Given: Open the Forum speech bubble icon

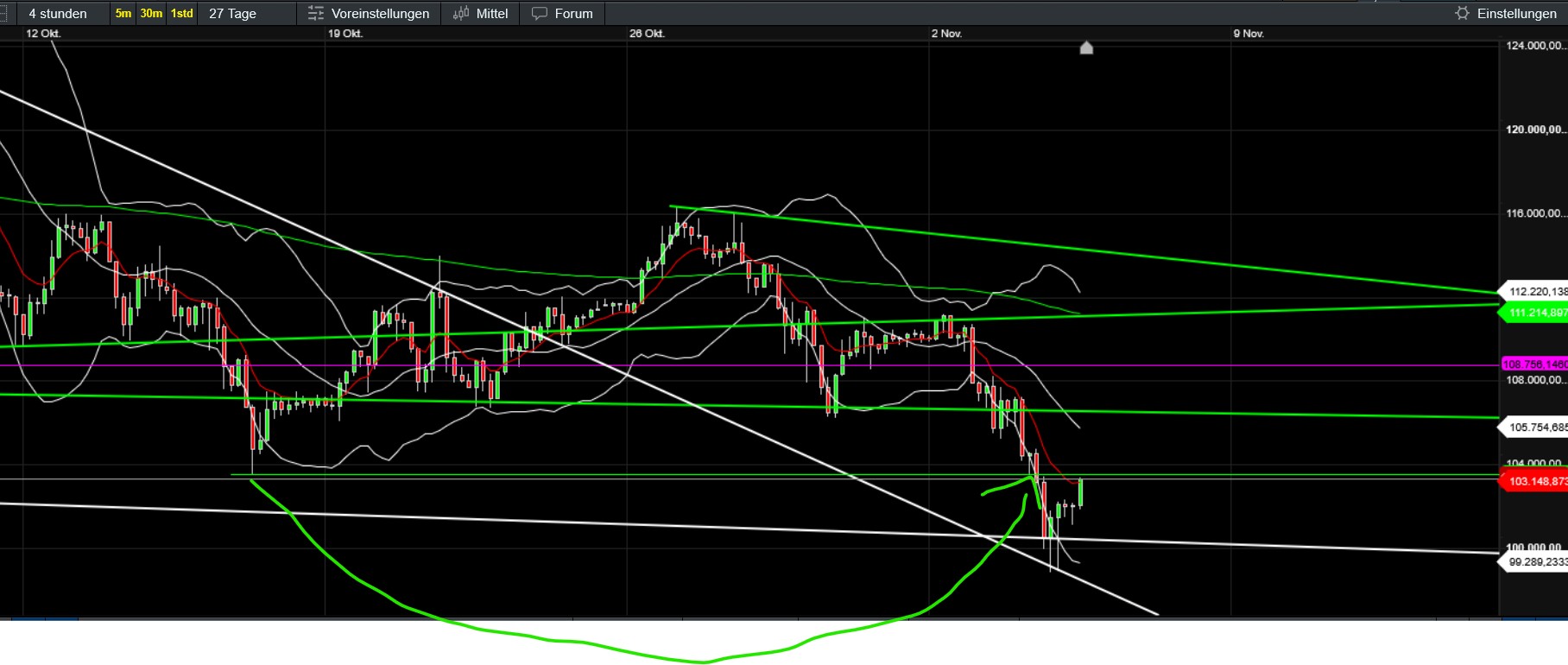Looking at the screenshot, I should click(x=540, y=14).
